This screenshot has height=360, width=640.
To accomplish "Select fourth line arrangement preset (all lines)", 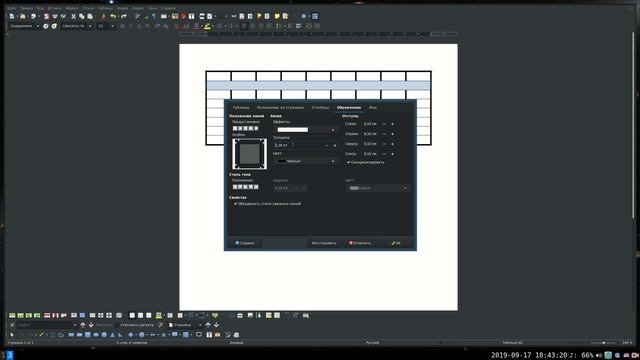I will [x=251, y=129].
